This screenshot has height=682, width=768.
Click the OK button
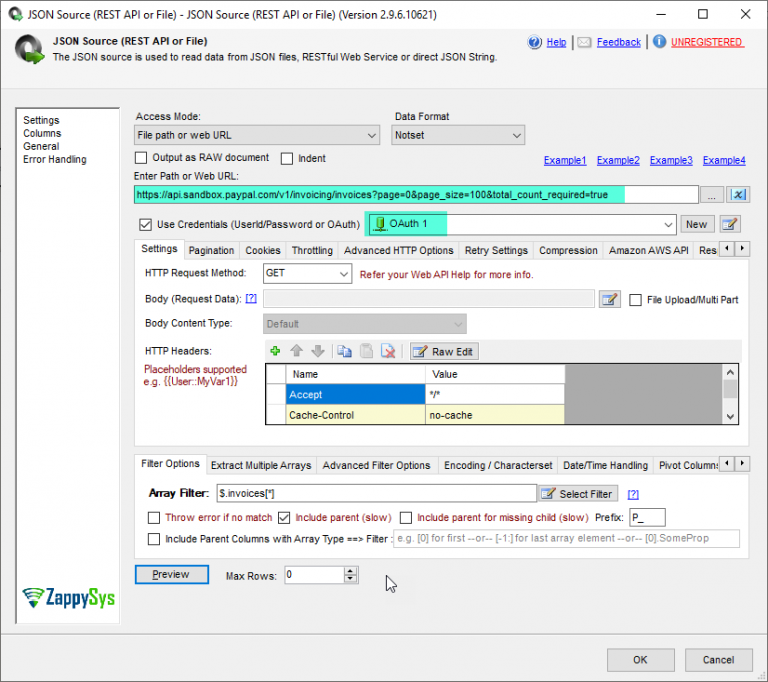640,660
